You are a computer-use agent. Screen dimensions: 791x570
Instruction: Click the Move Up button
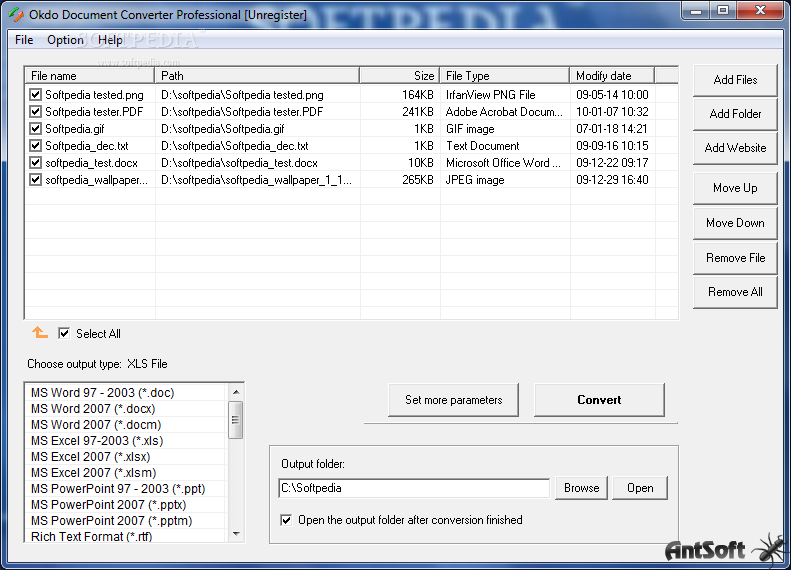click(x=735, y=188)
